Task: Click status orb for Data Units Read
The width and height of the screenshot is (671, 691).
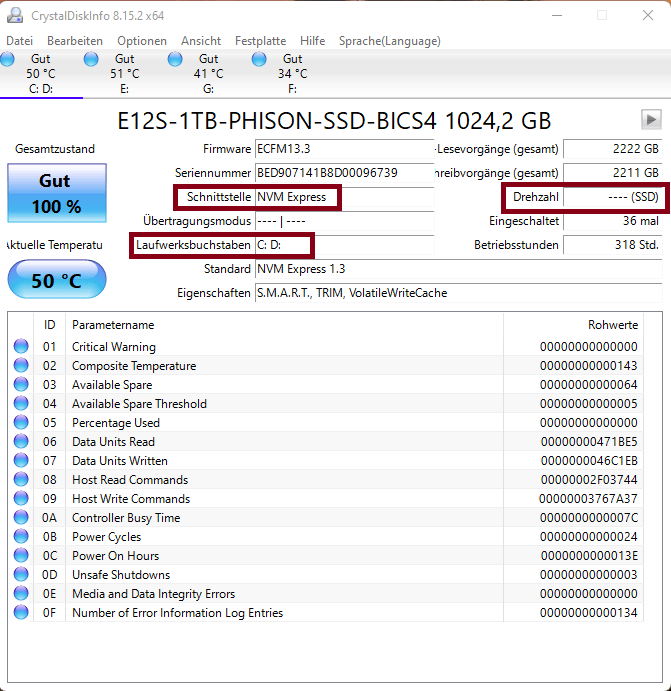Action: point(21,441)
